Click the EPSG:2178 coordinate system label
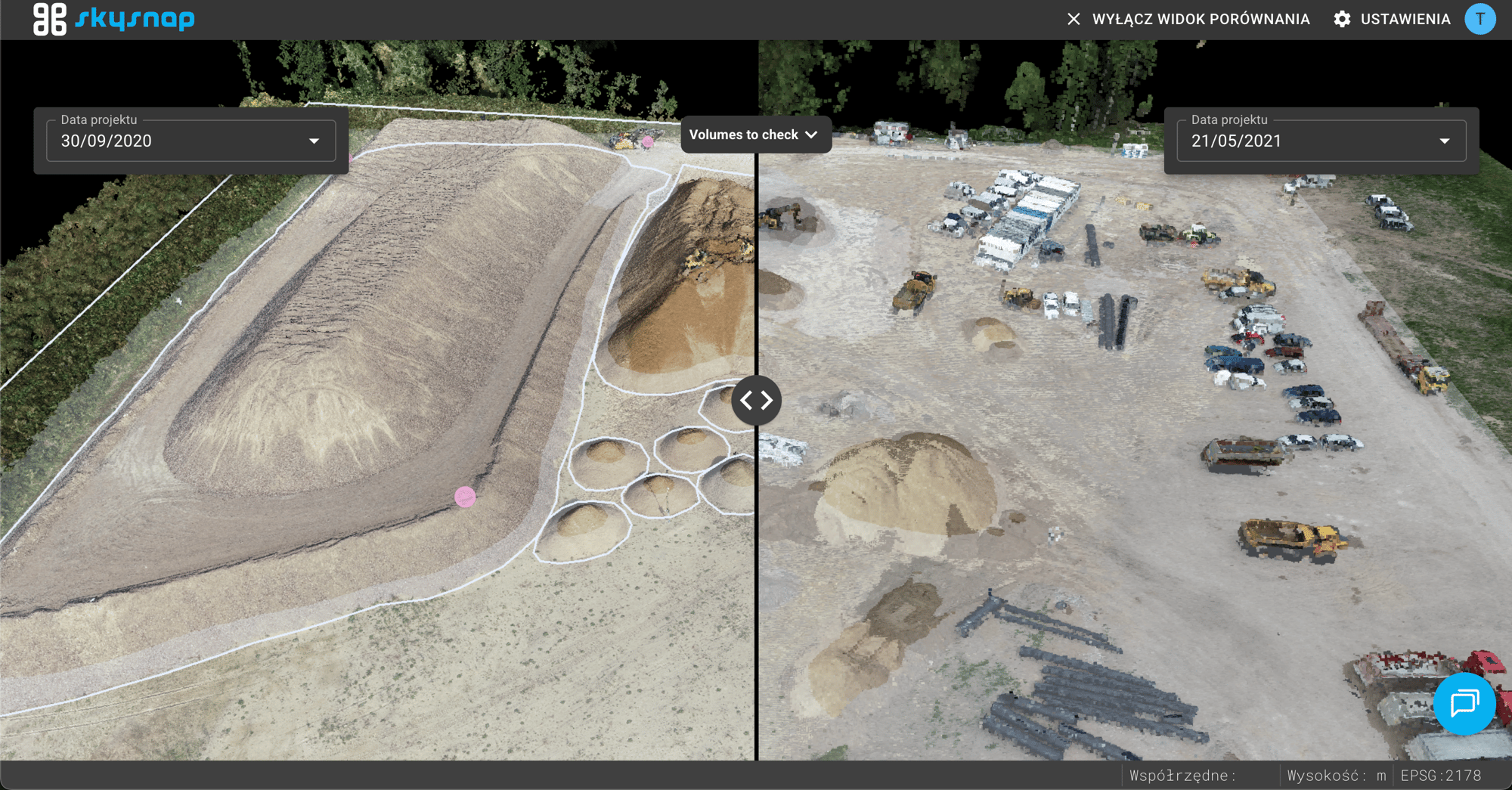This screenshot has height=790, width=1512. click(1440, 776)
